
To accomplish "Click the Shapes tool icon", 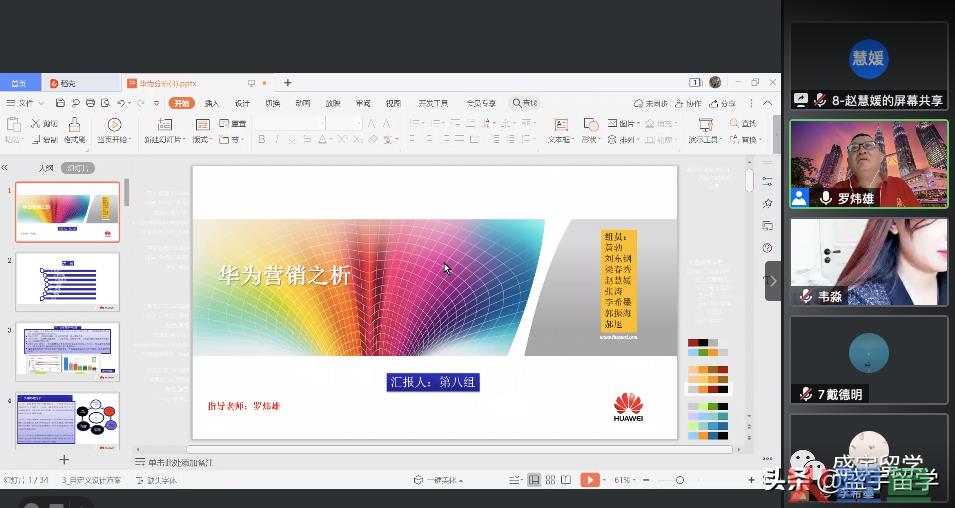I will coord(591,124).
